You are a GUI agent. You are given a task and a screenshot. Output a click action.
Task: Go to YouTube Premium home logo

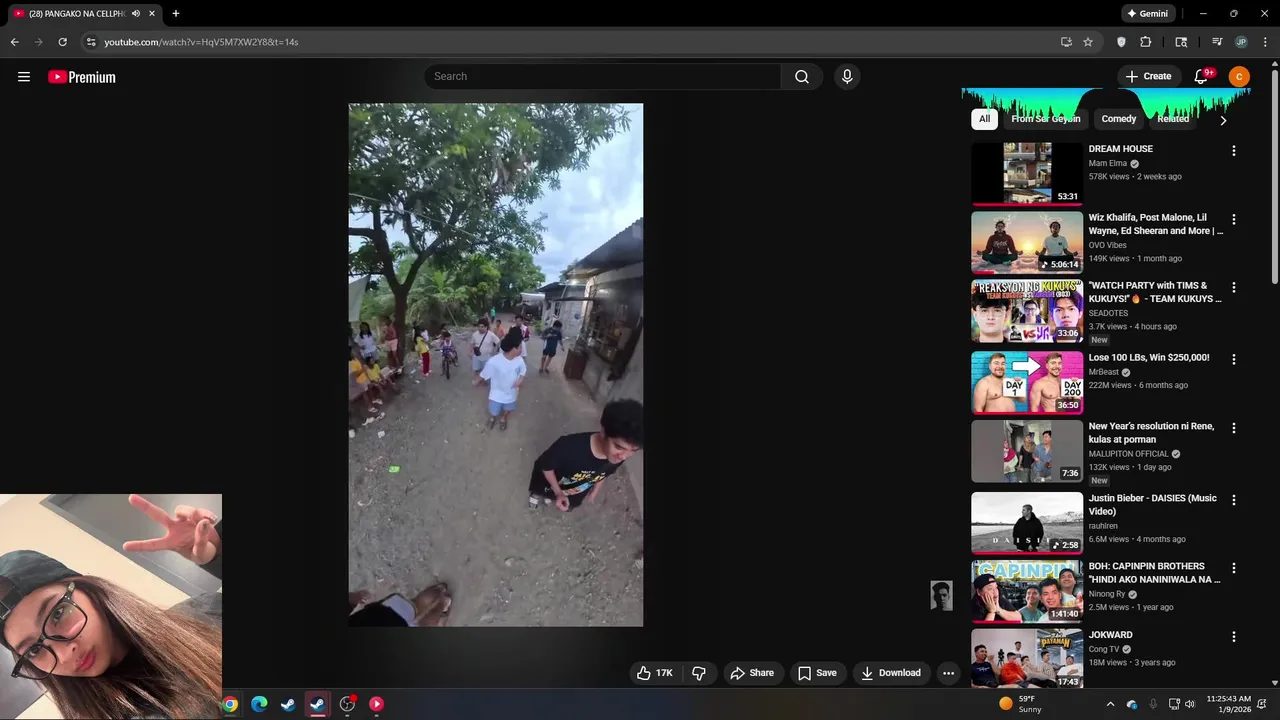tap(82, 77)
